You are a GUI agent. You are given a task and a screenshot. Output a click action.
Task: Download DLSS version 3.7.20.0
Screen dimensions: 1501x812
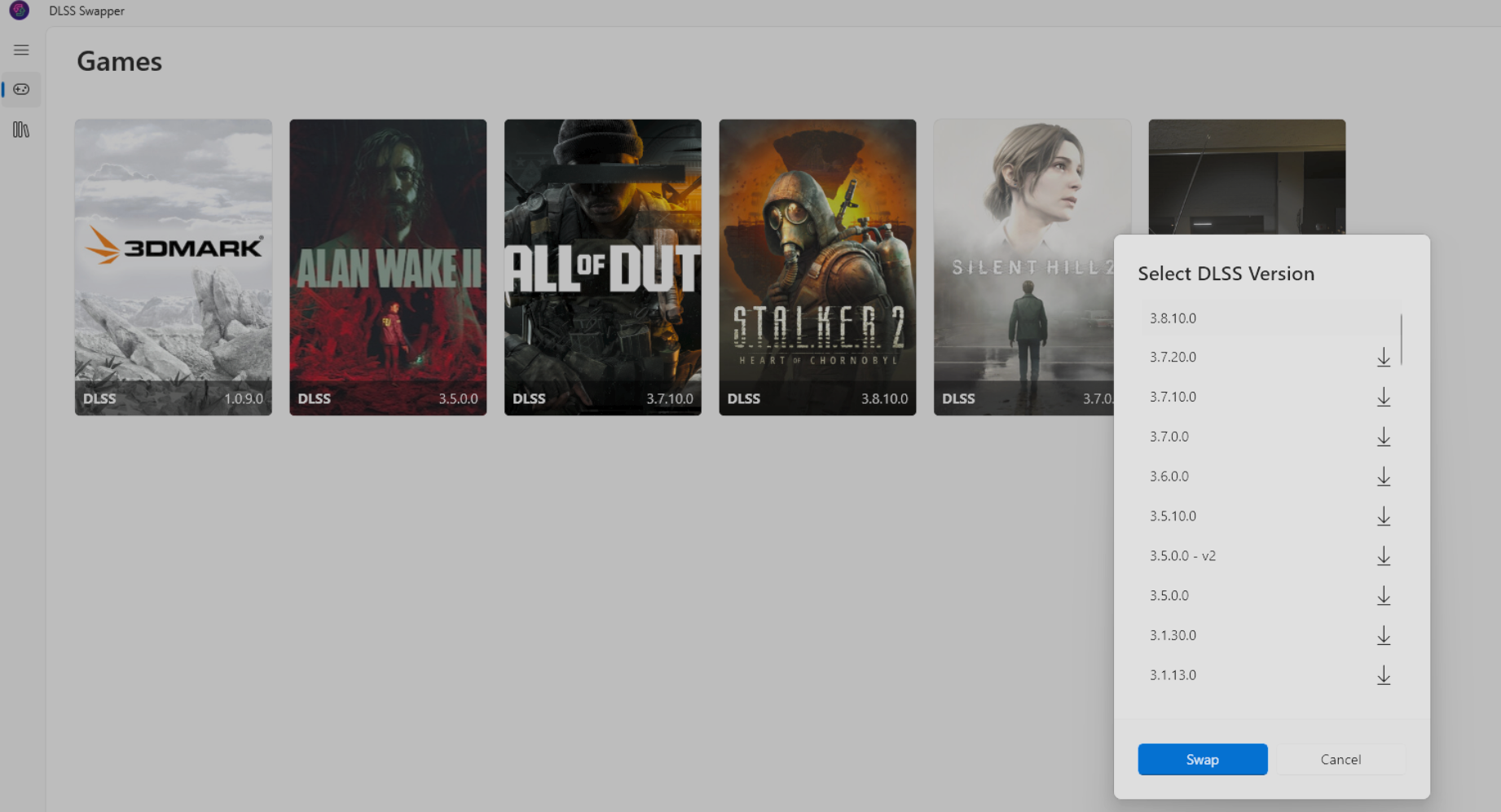1383,358
